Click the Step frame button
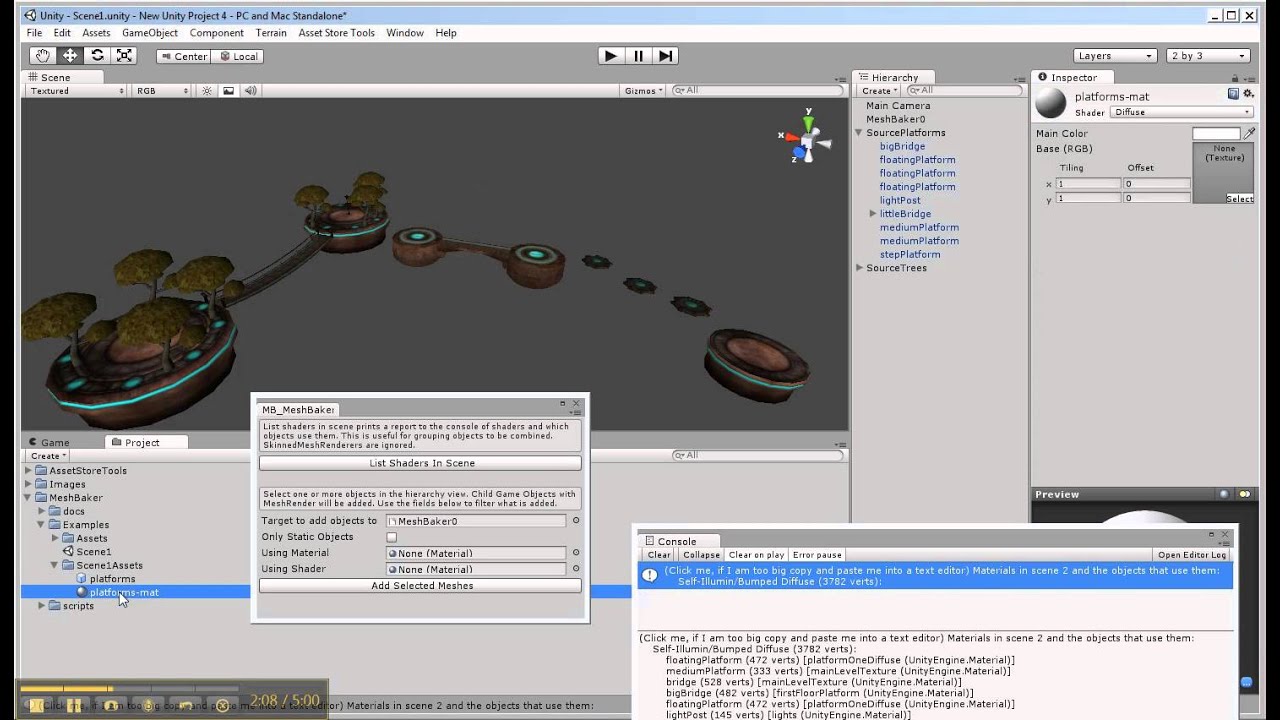This screenshot has height=720, width=1280. pos(666,56)
